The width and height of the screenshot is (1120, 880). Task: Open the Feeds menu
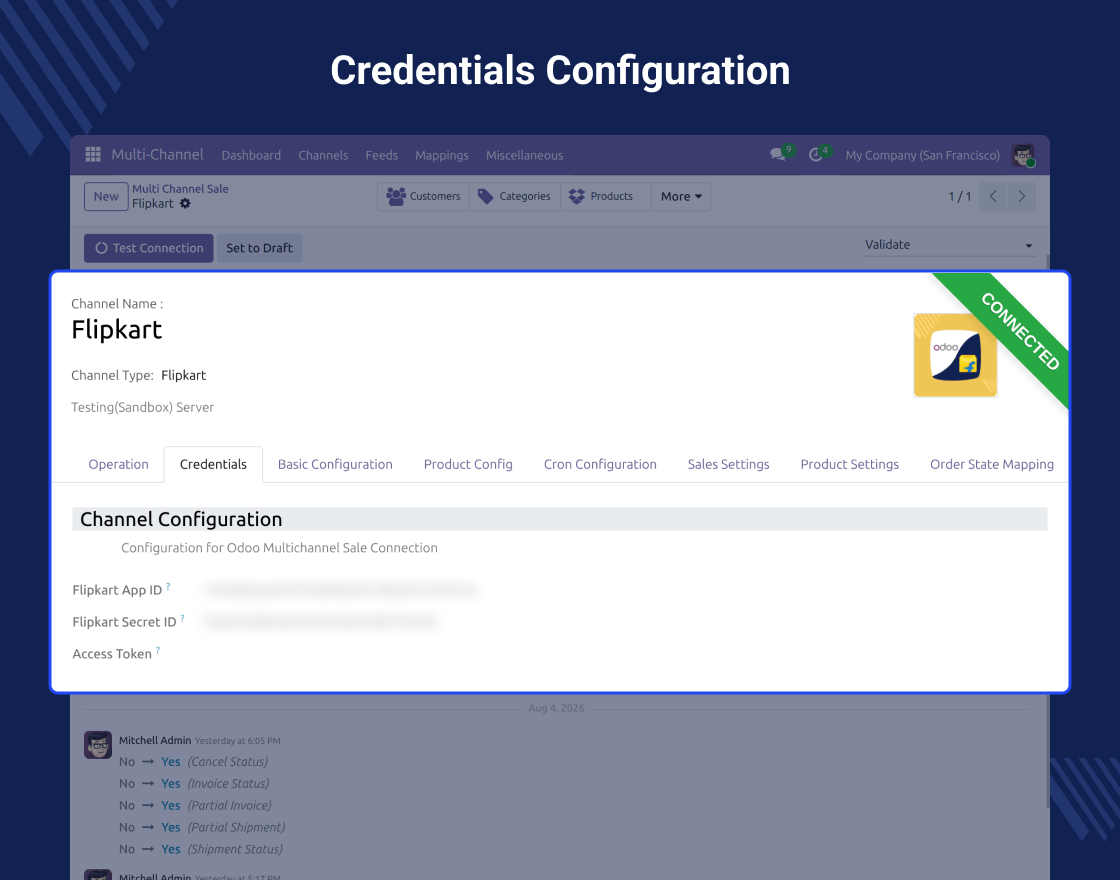pos(381,155)
